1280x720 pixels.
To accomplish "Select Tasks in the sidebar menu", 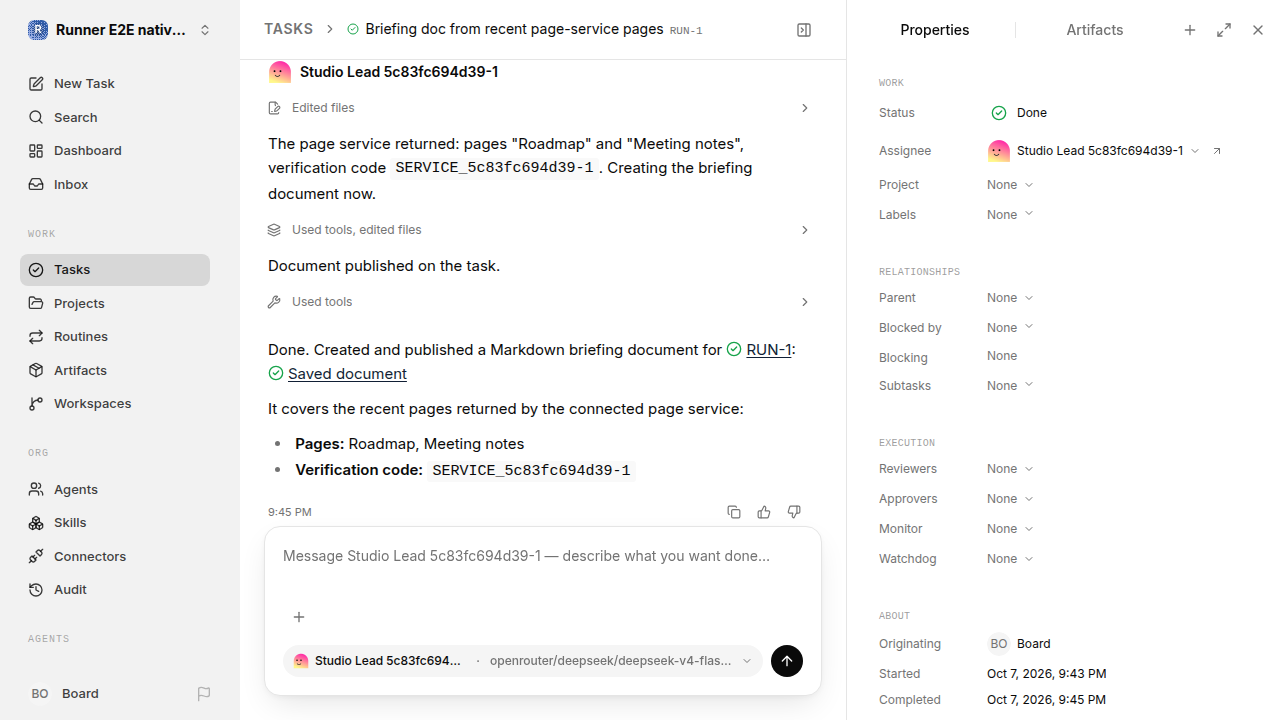I will coord(115,270).
